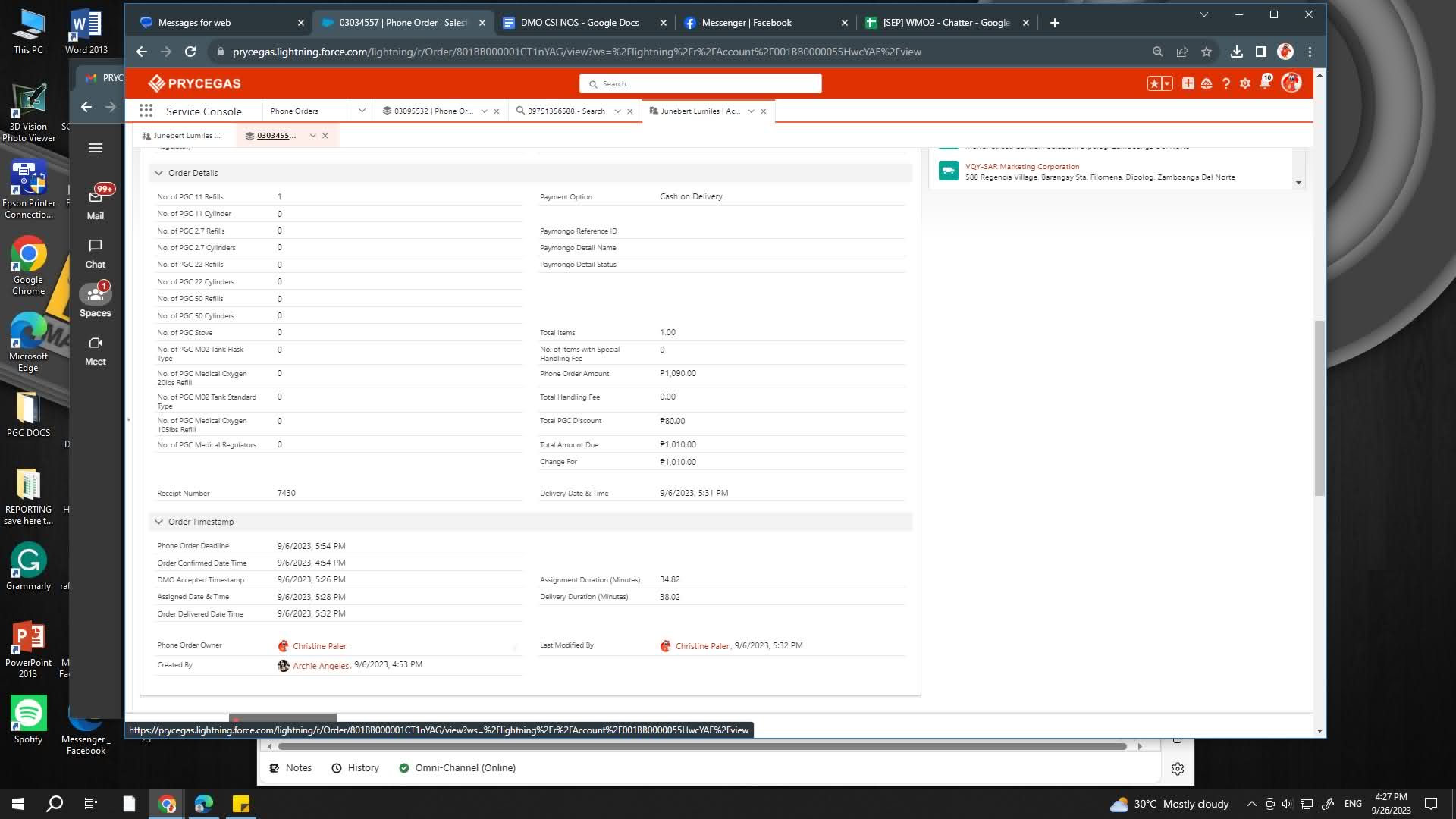Screen dimensions: 1456x819
Task: Open Spaces in the Gmail sidebar
Action: pyautogui.click(x=96, y=301)
